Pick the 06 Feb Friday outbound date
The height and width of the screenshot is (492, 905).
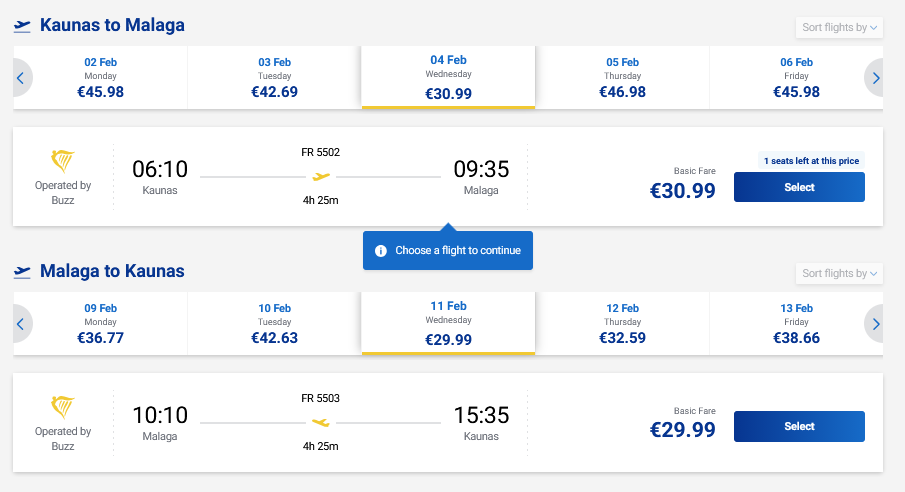click(796, 77)
